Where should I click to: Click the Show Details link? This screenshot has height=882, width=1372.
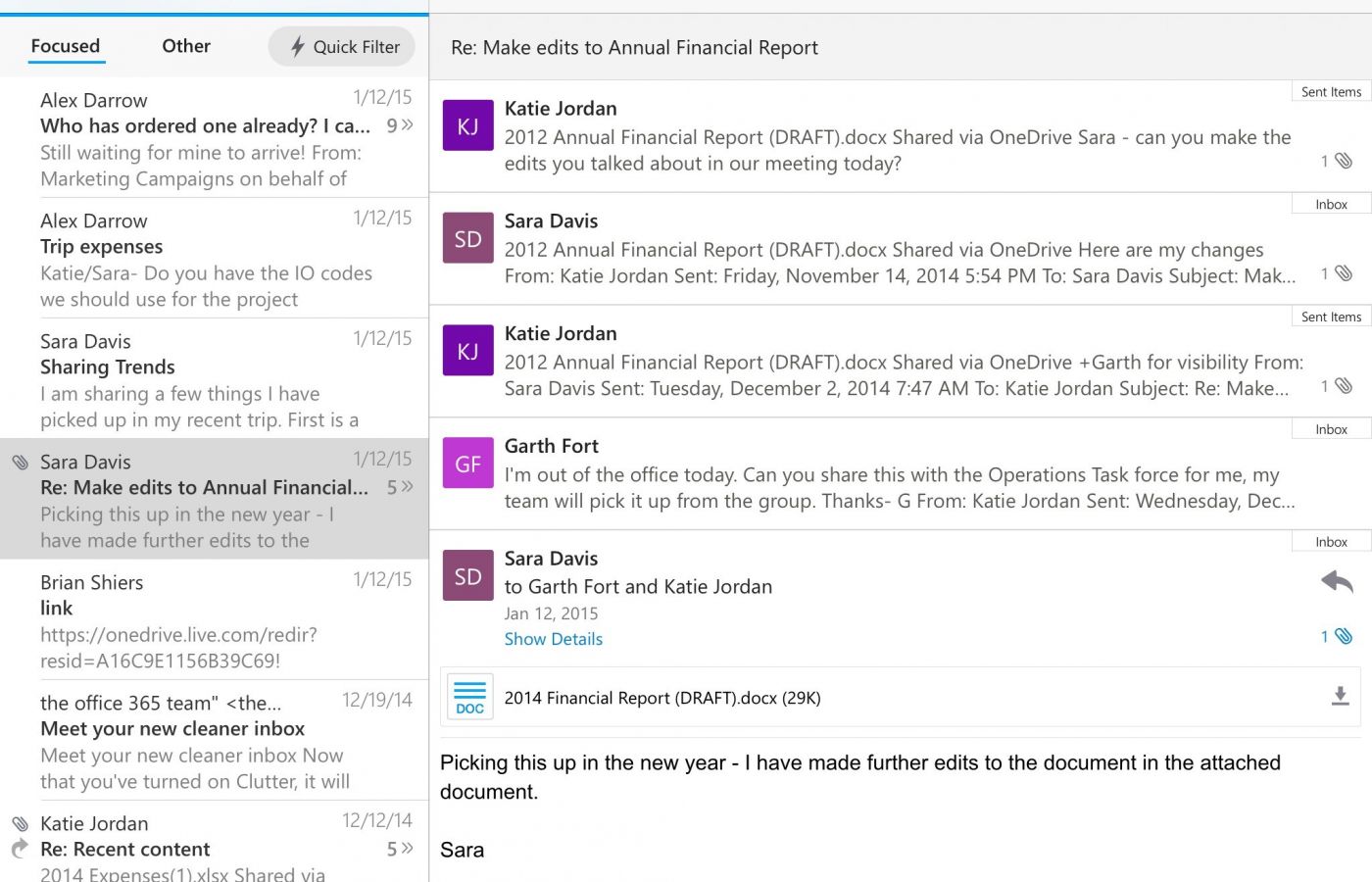tap(553, 639)
